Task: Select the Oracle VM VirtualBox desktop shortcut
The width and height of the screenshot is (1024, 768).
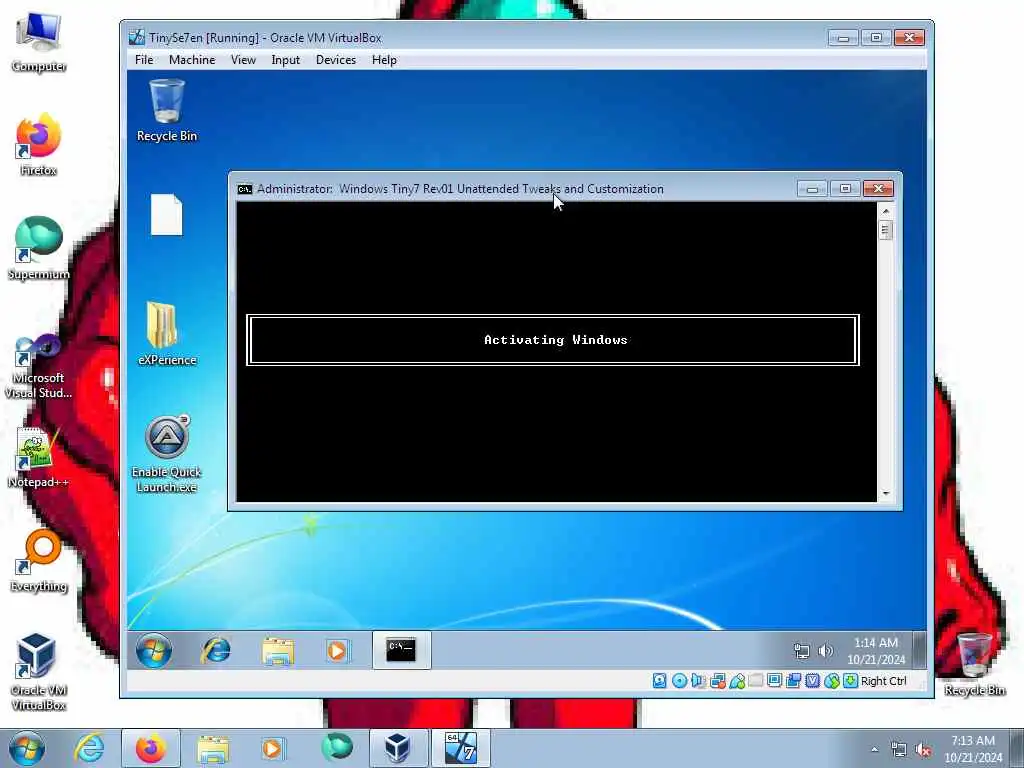Action: pos(39,671)
